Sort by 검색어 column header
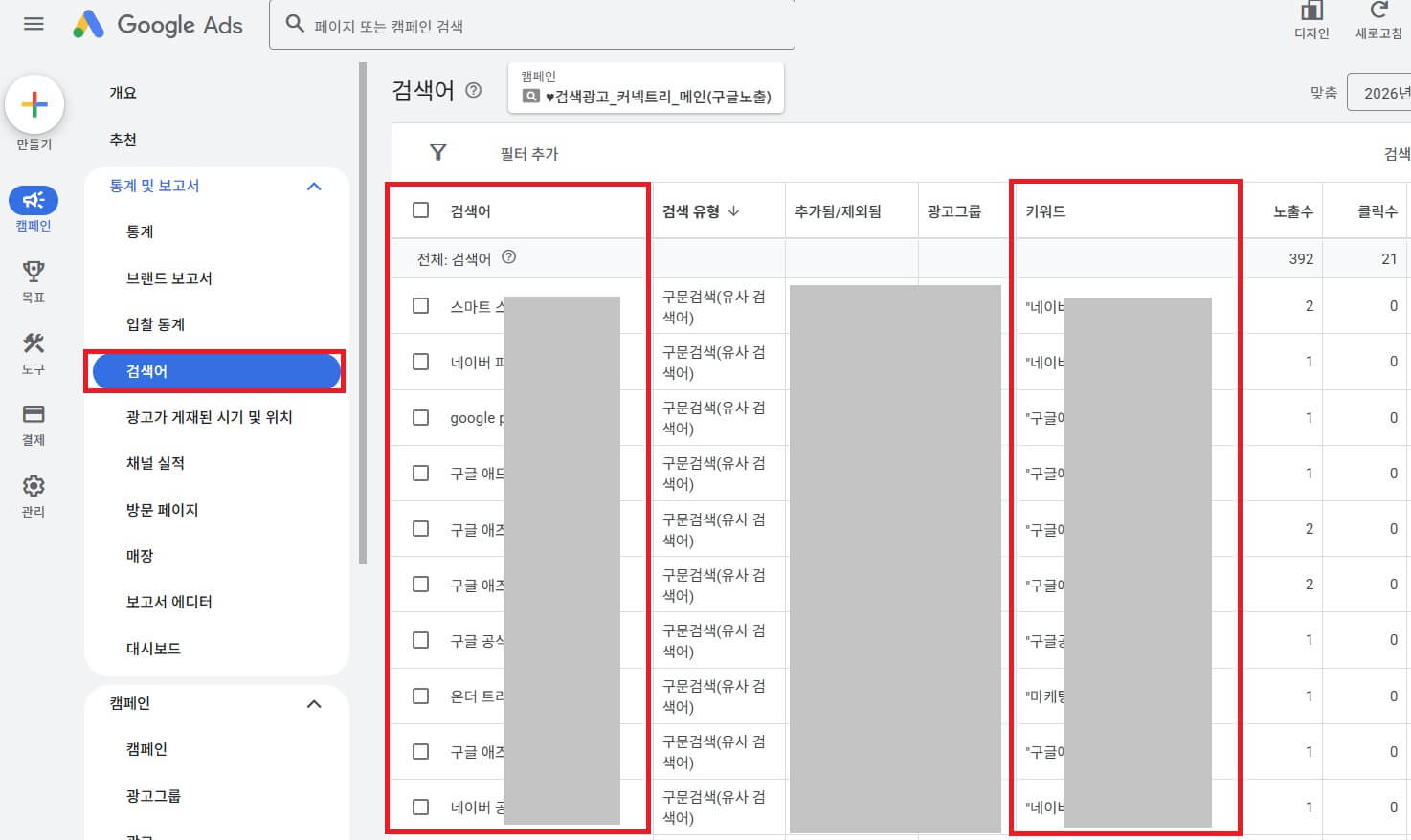Screen dimensions: 1411x840 coord(471,211)
